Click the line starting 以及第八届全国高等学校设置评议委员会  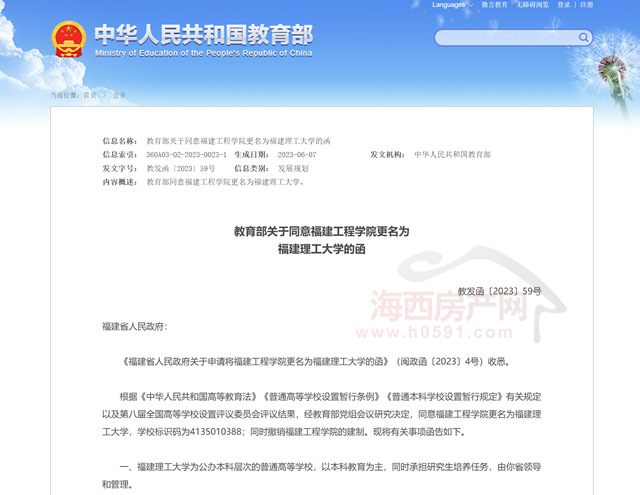point(322,414)
